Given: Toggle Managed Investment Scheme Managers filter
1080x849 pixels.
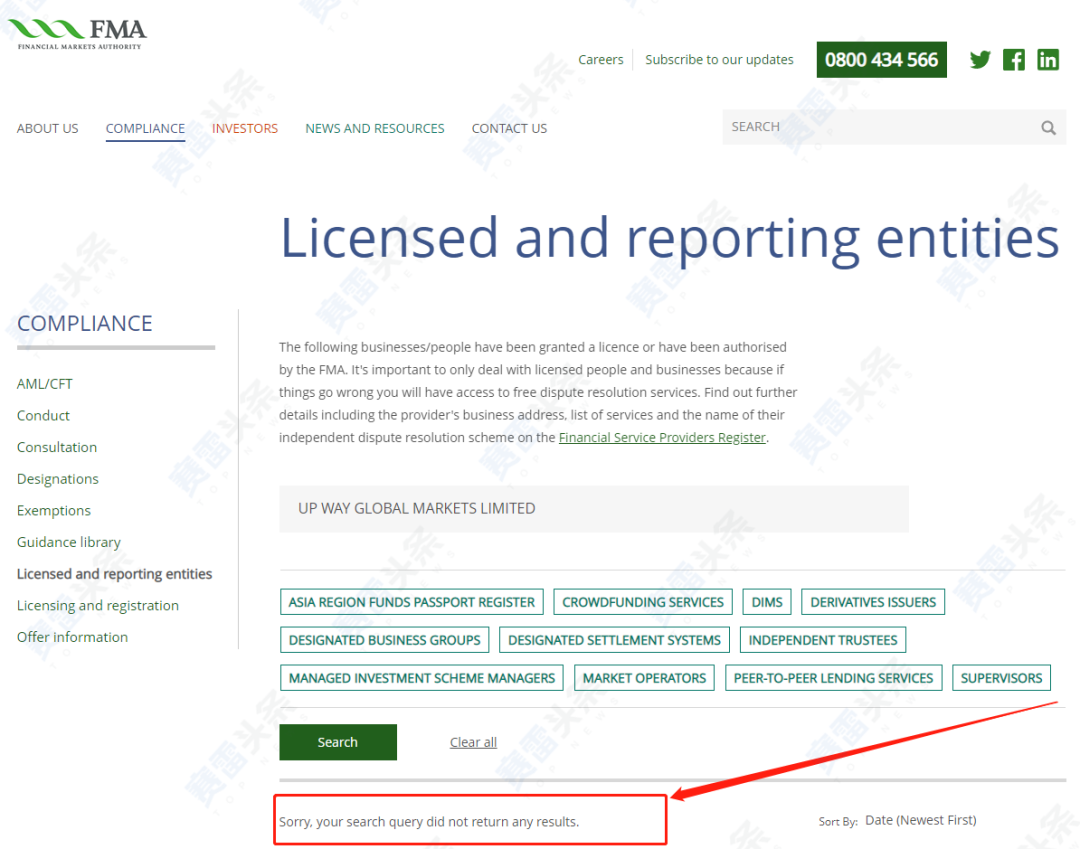Looking at the screenshot, I should 422,678.
